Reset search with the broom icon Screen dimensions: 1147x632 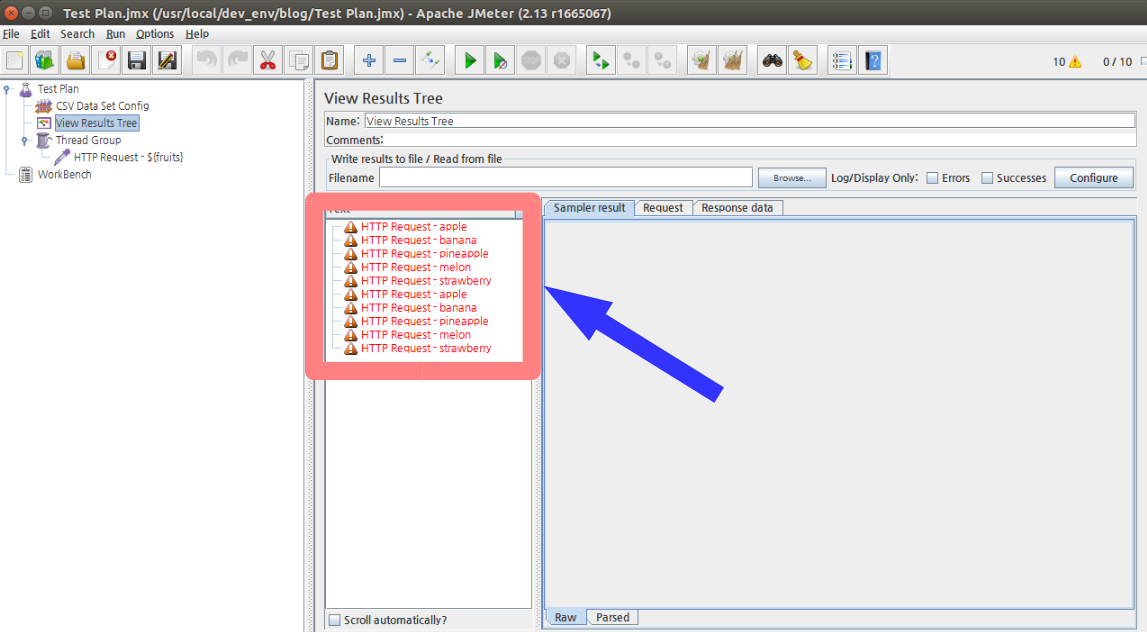802,60
